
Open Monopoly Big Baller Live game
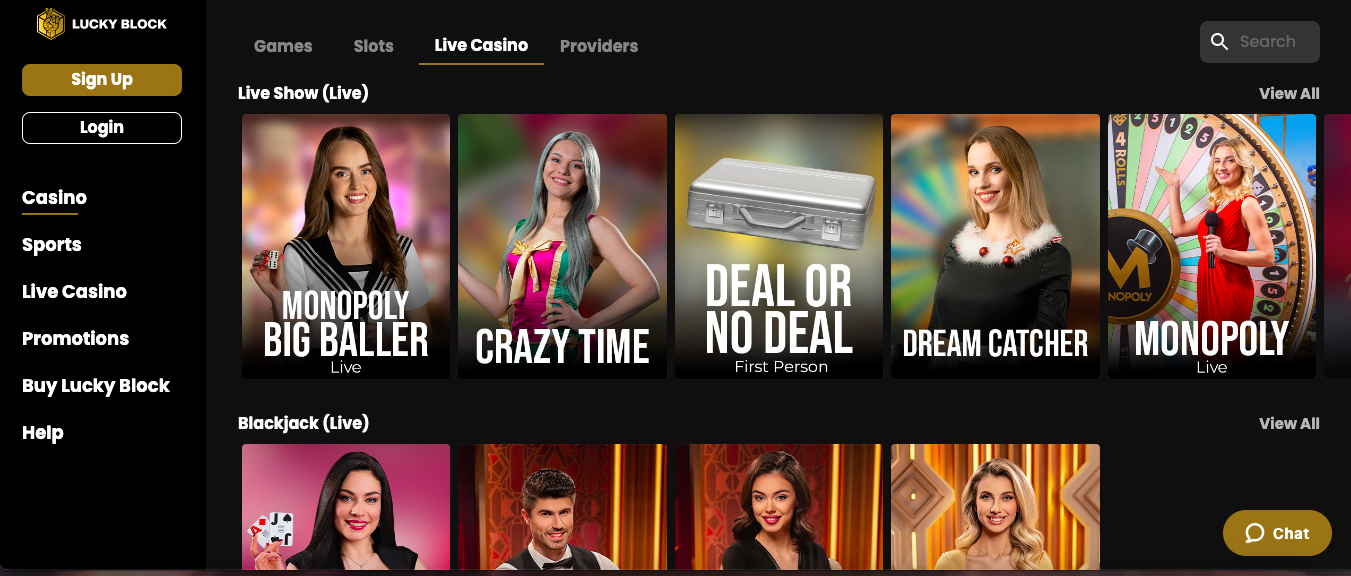pos(346,246)
